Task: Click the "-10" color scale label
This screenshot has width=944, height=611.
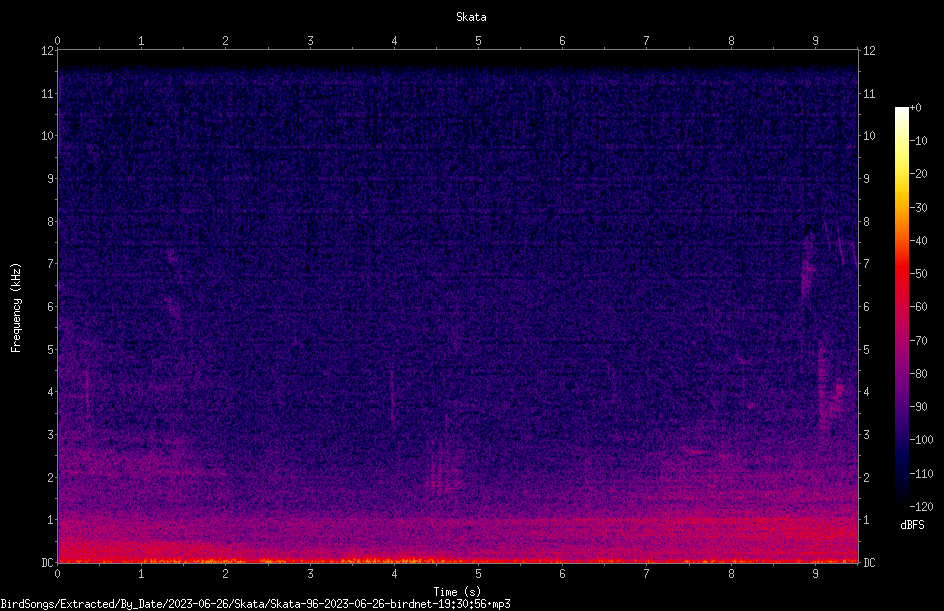Action: [918, 141]
